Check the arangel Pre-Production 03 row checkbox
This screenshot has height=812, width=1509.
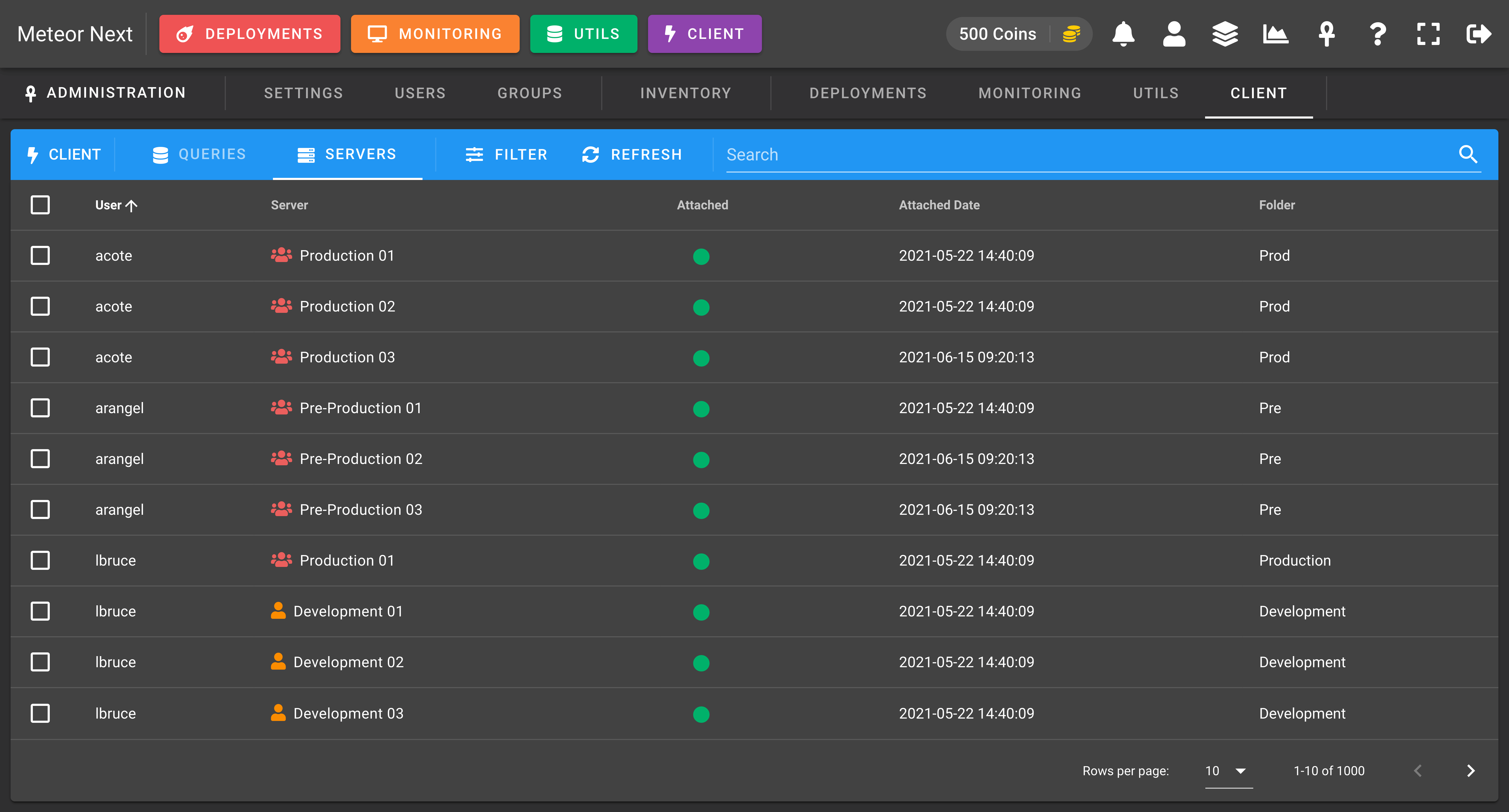point(40,509)
